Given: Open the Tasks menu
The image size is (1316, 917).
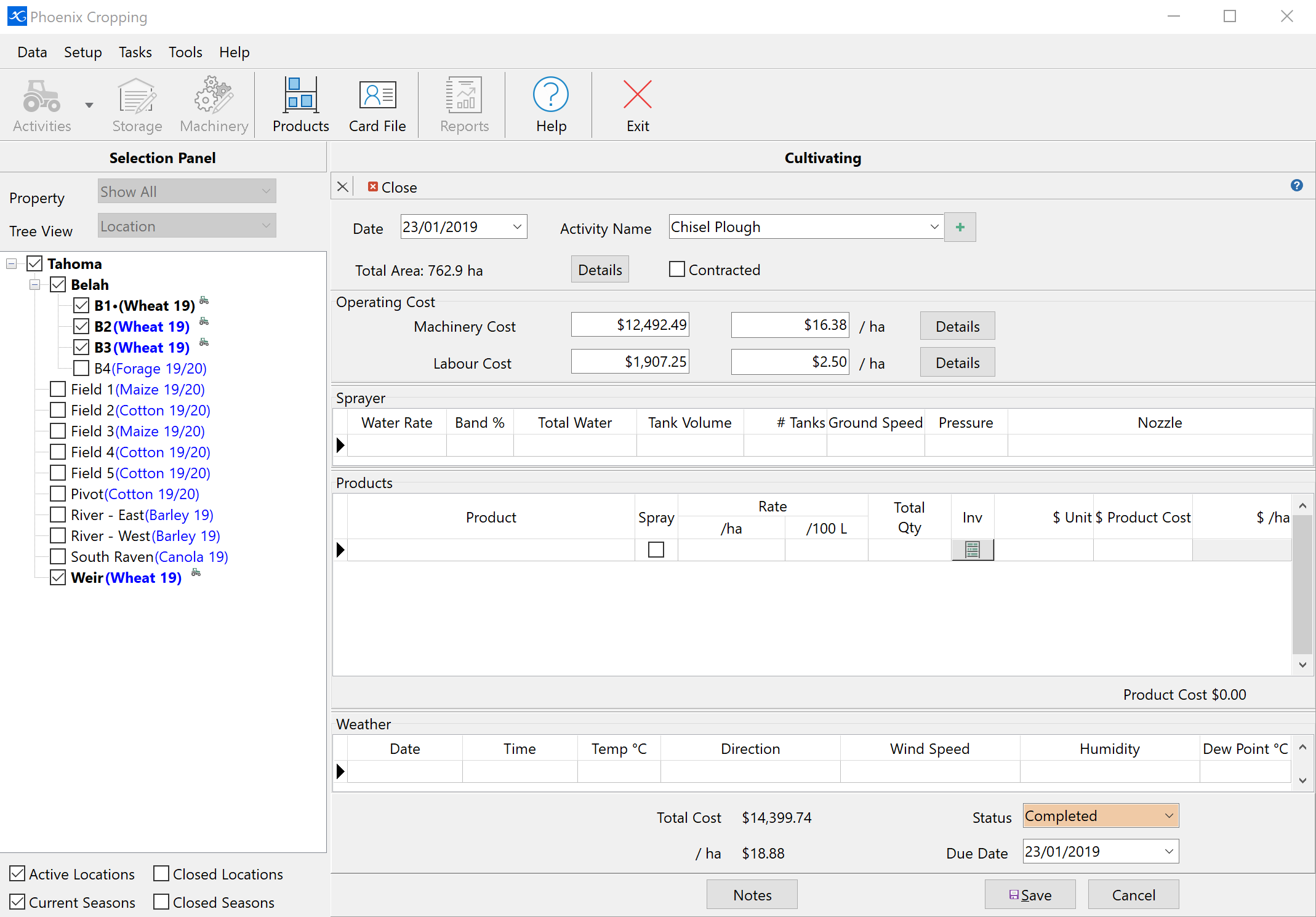Looking at the screenshot, I should 135,52.
